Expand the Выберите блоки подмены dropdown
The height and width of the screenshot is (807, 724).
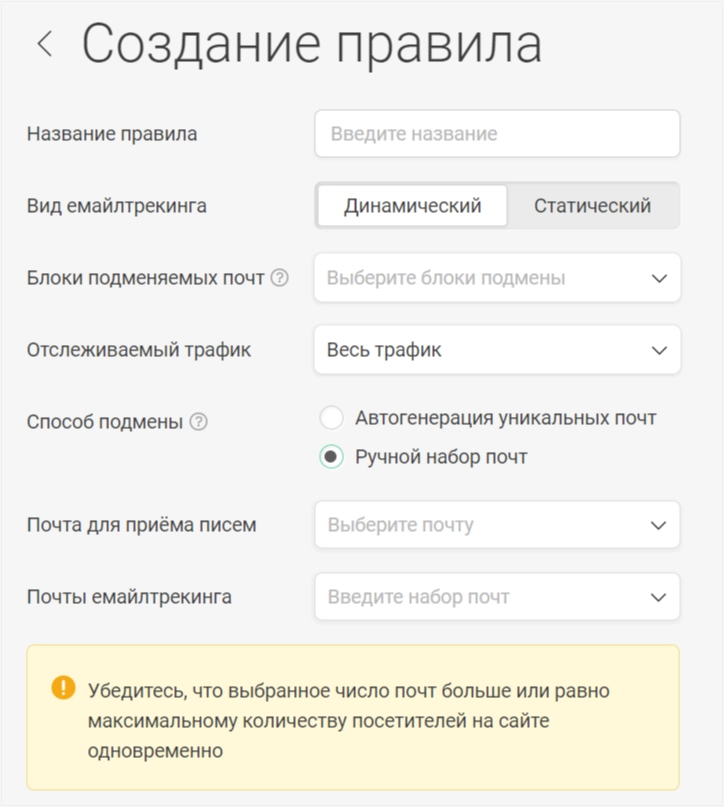(x=497, y=278)
